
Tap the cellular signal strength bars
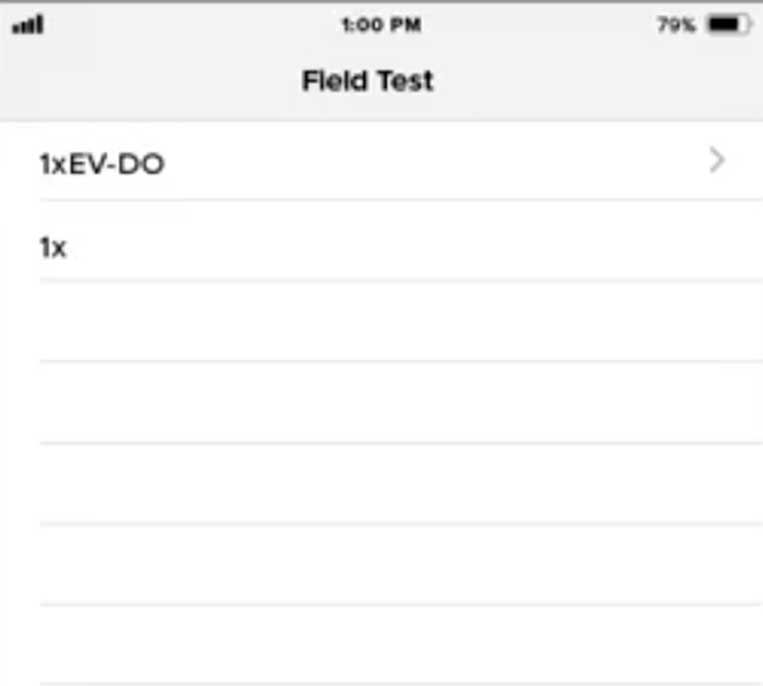(x=28, y=25)
